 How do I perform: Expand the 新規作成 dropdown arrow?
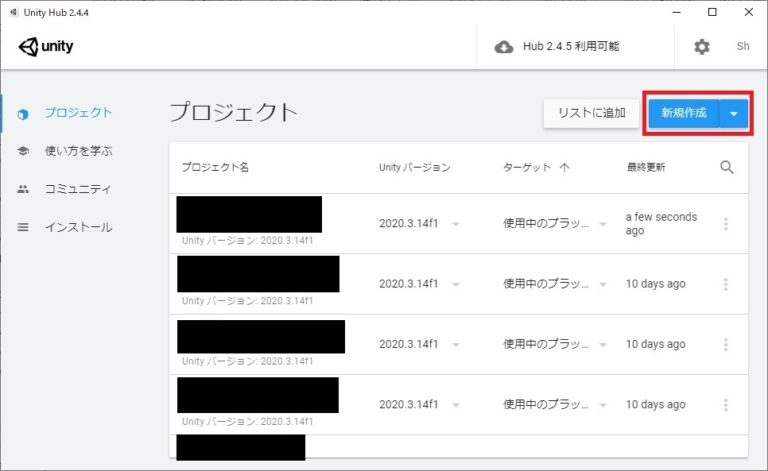pos(734,114)
